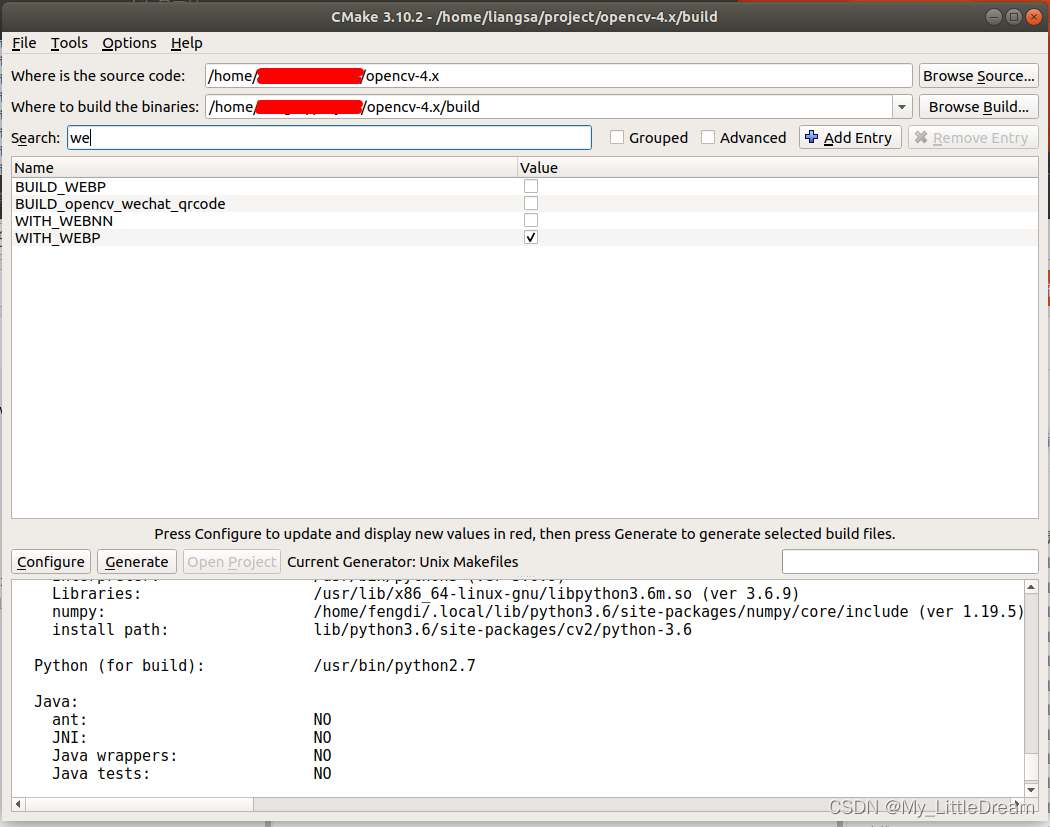Click the Remove Entry button
The image size is (1050, 827).
click(971, 138)
